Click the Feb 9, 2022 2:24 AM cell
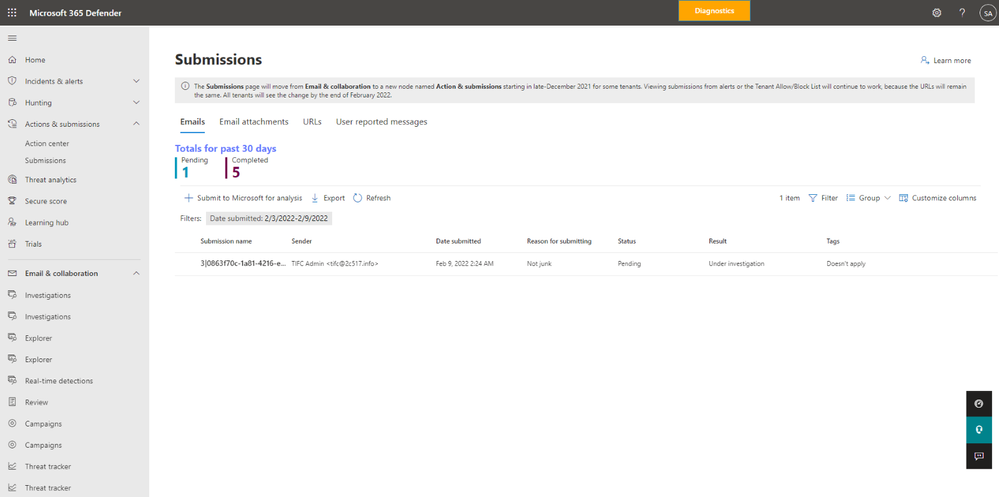The width and height of the screenshot is (999, 497). click(464, 264)
